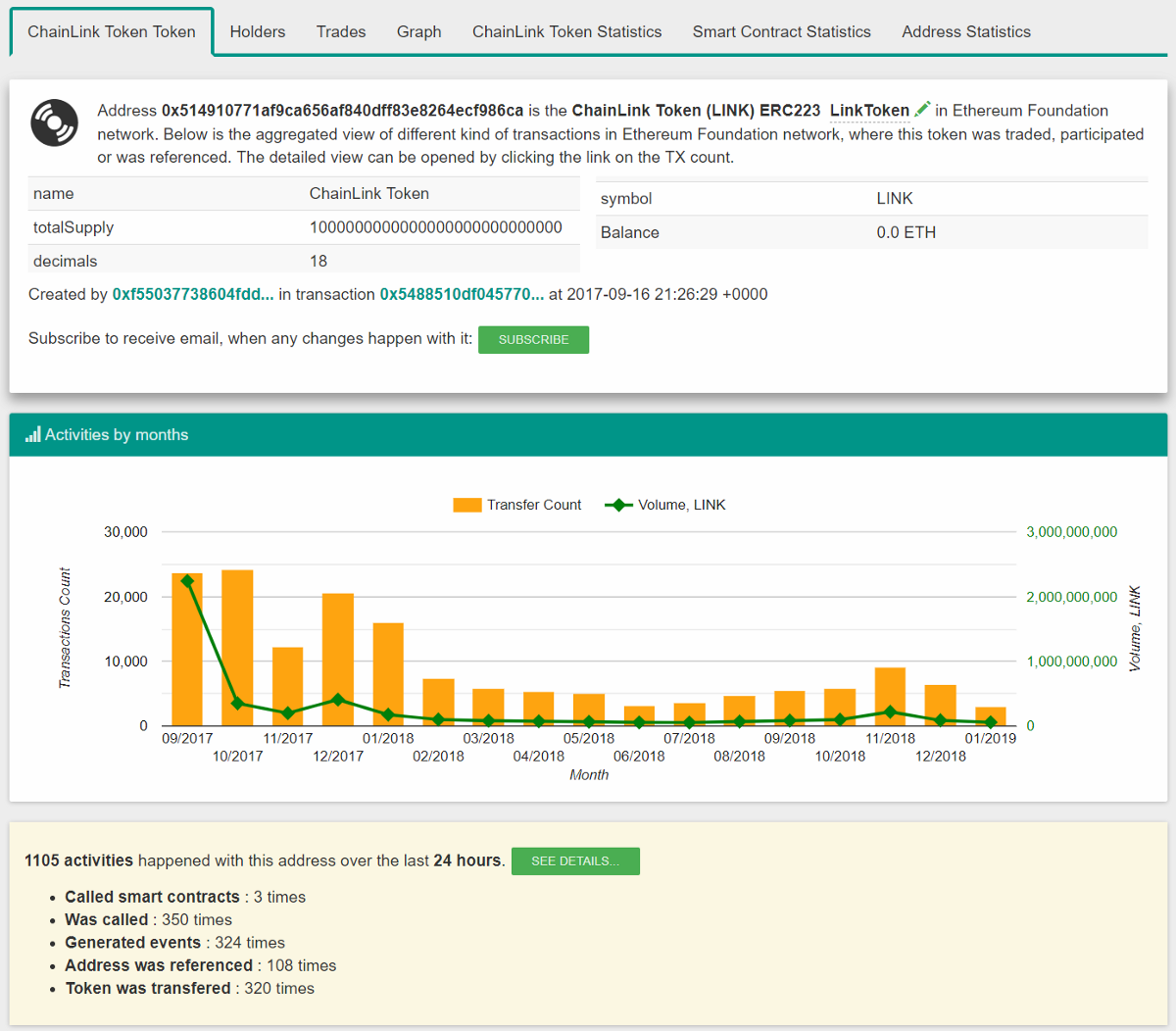Click the decimals value 18
This screenshot has height=1031, width=1176.
[318, 261]
